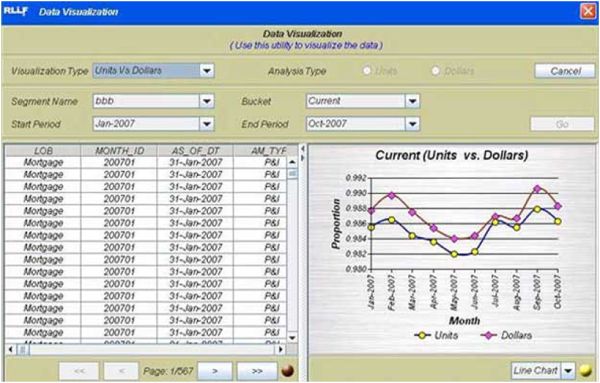The image size is (600, 383).
Task: Click the table scroll up arrow
Action: click(292, 162)
